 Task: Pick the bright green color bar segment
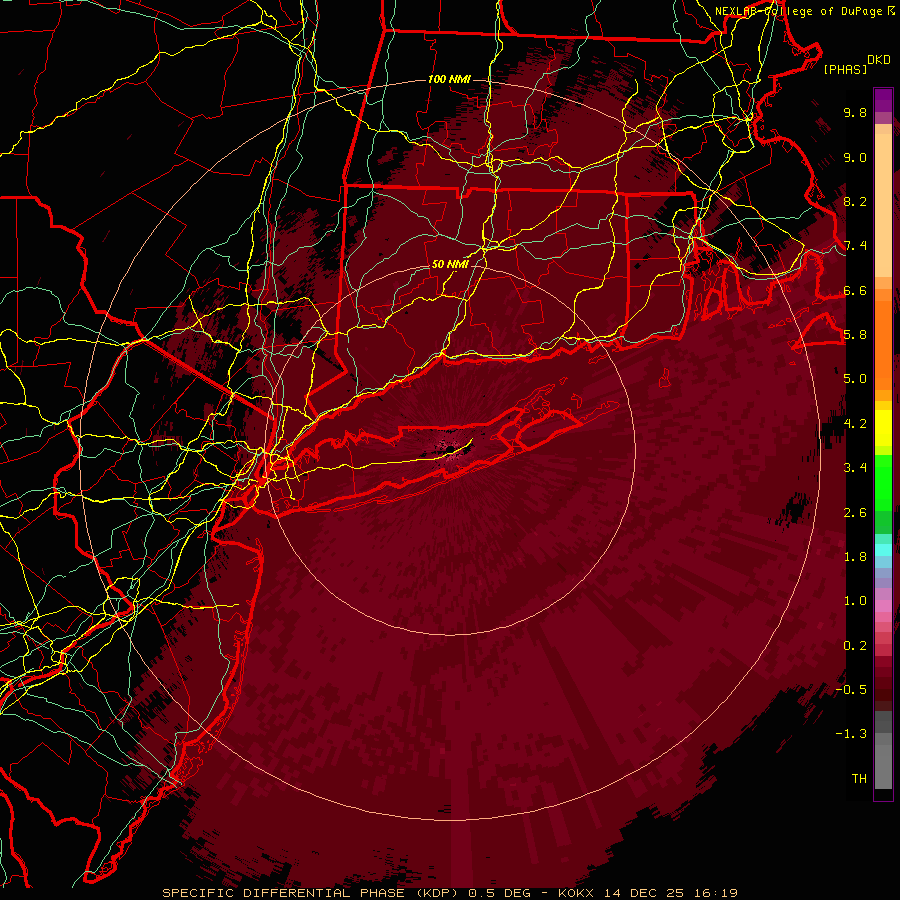(883, 484)
